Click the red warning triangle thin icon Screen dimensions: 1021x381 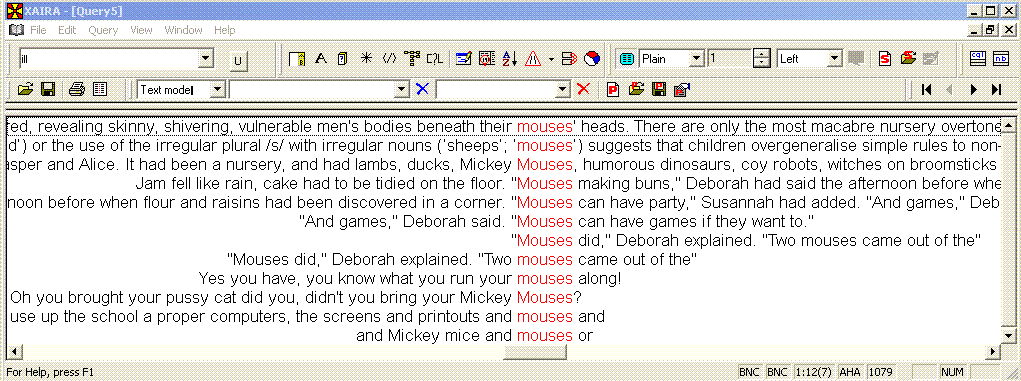click(533, 59)
